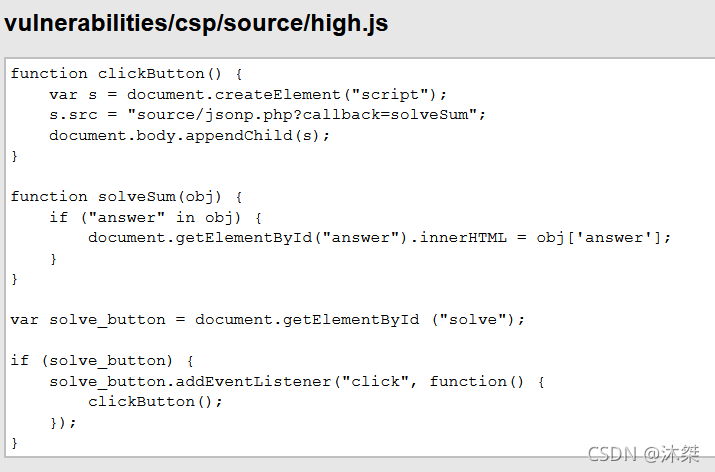The height and width of the screenshot is (472, 715).
Task: Click the innerHTML = obj['answer'] line
Action: coord(379,238)
